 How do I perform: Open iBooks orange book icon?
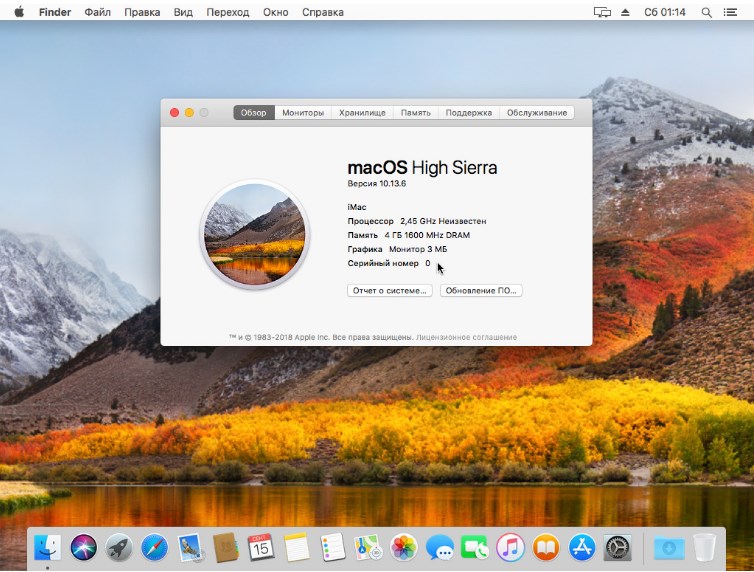pos(546,547)
